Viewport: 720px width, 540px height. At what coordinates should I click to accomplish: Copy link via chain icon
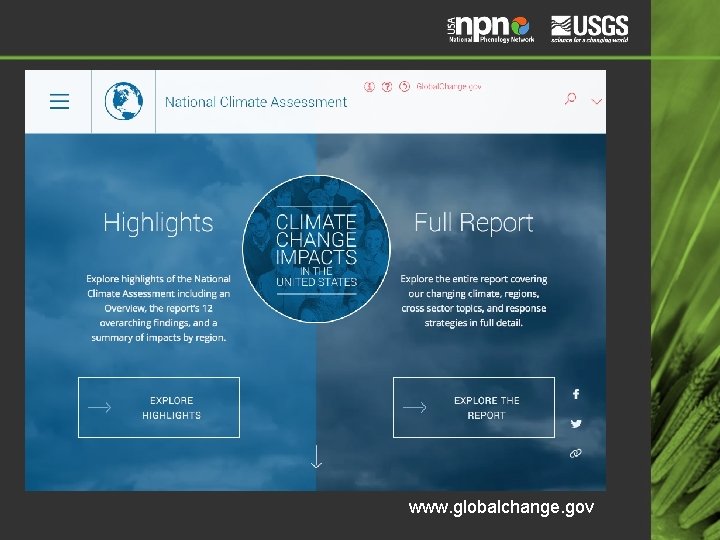pyautogui.click(x=575, y=453)
